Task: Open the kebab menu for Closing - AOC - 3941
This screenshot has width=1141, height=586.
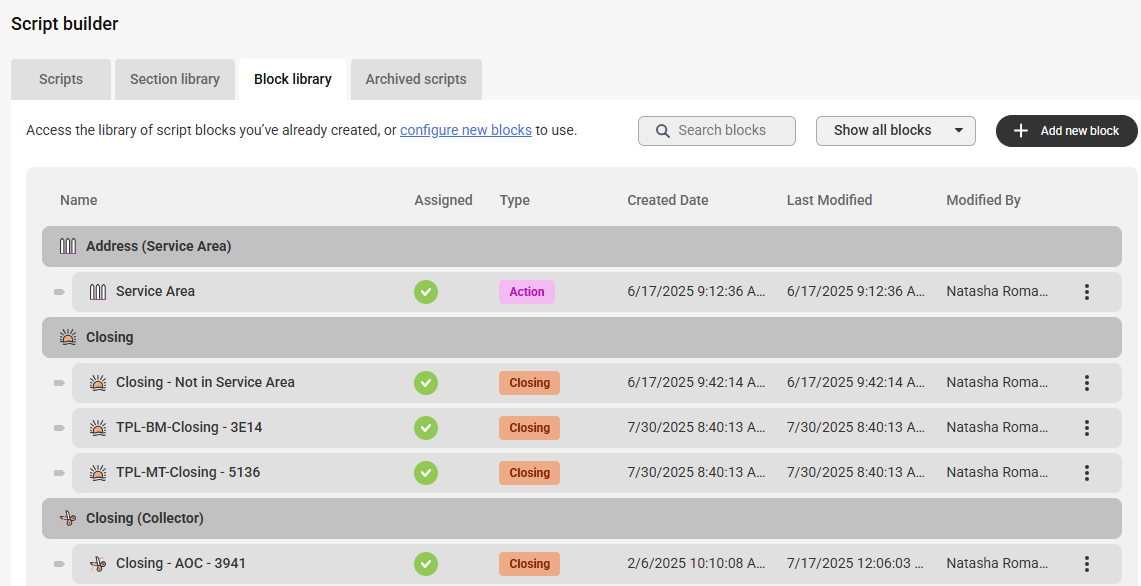Action: tap(1086, 563)
